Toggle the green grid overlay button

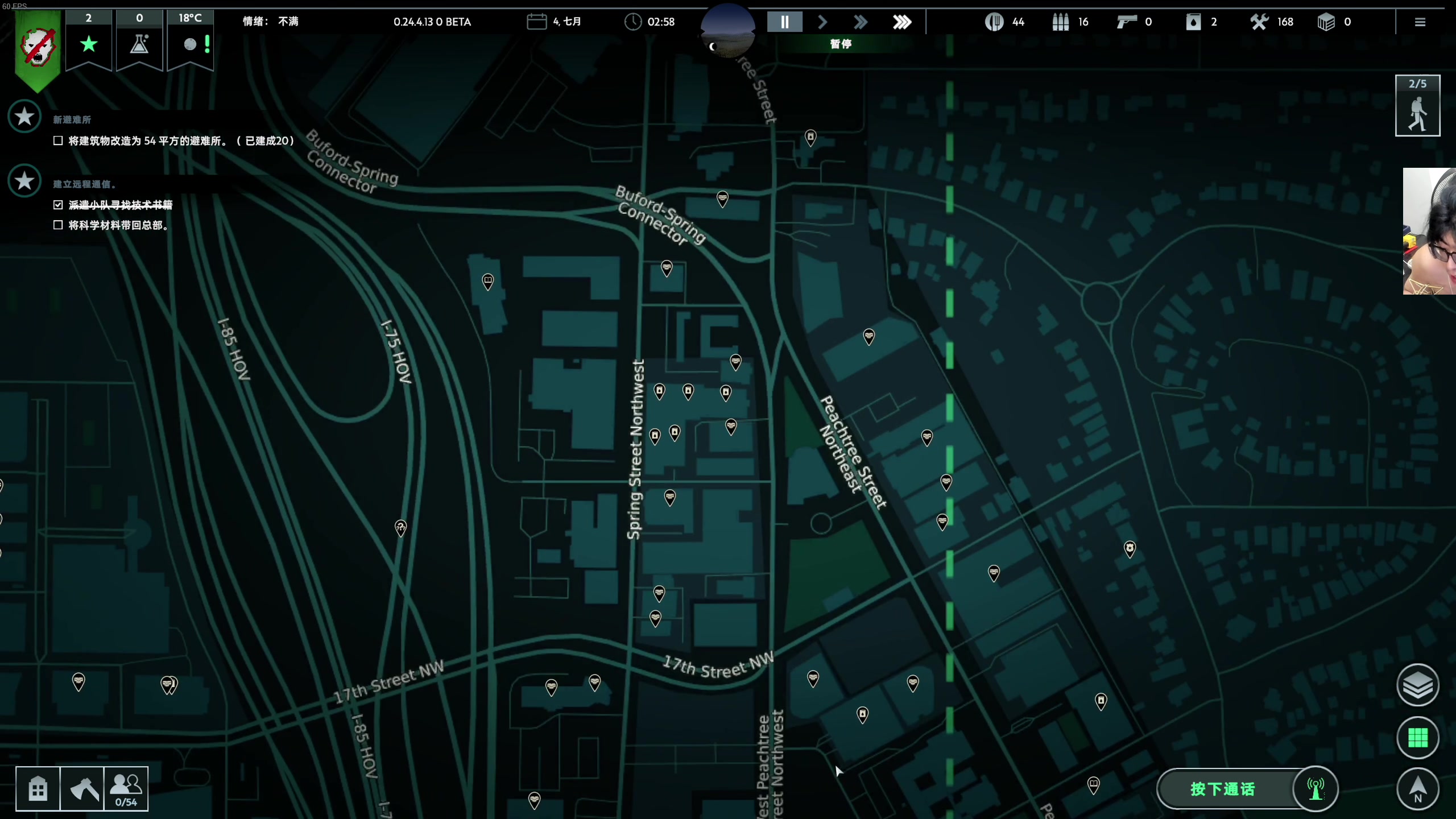pyautogui.click(x=1417, y=738)
